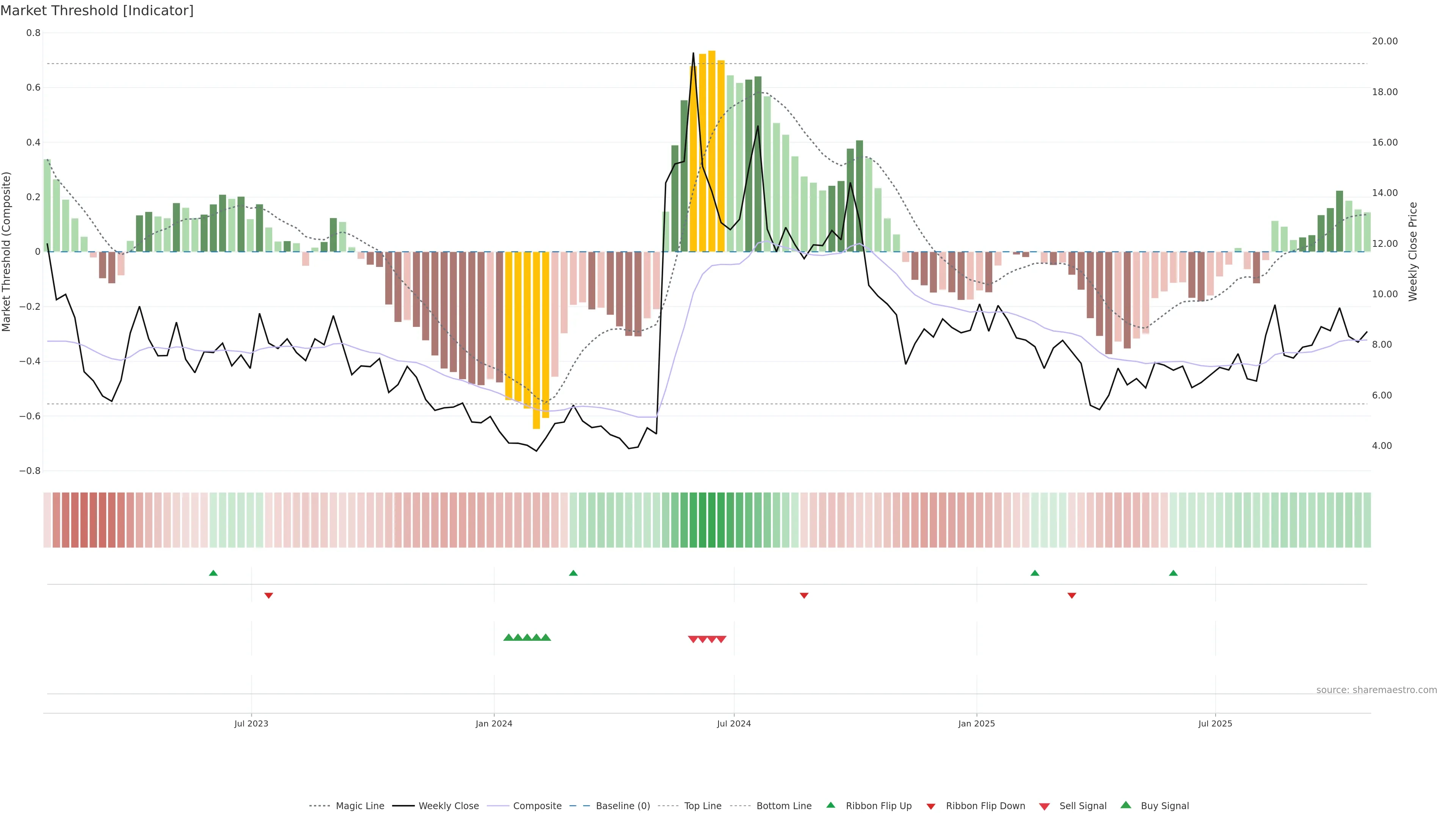Click the Jul 2025 x-axis label
The image size is (1456, 819).
[x=1214, y=723]
